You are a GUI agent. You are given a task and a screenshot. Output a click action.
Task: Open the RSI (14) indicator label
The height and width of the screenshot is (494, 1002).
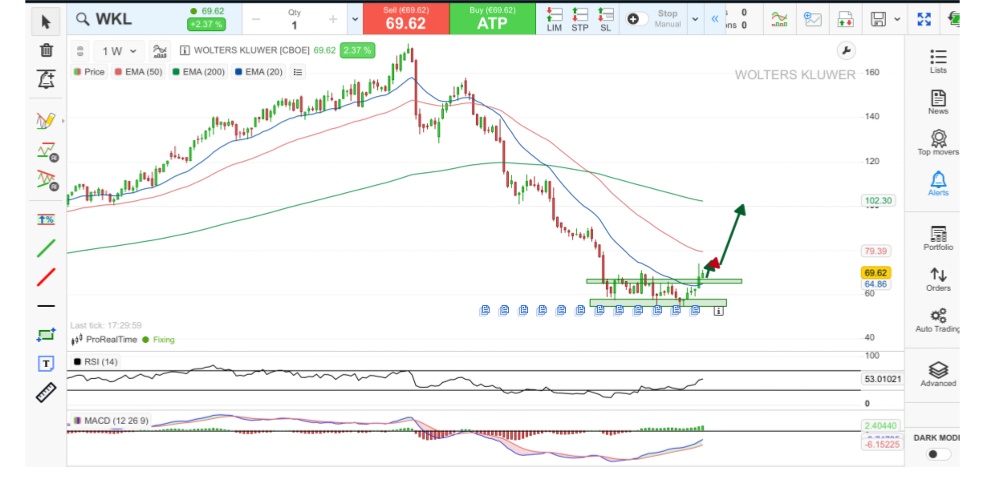coord(96,362)
